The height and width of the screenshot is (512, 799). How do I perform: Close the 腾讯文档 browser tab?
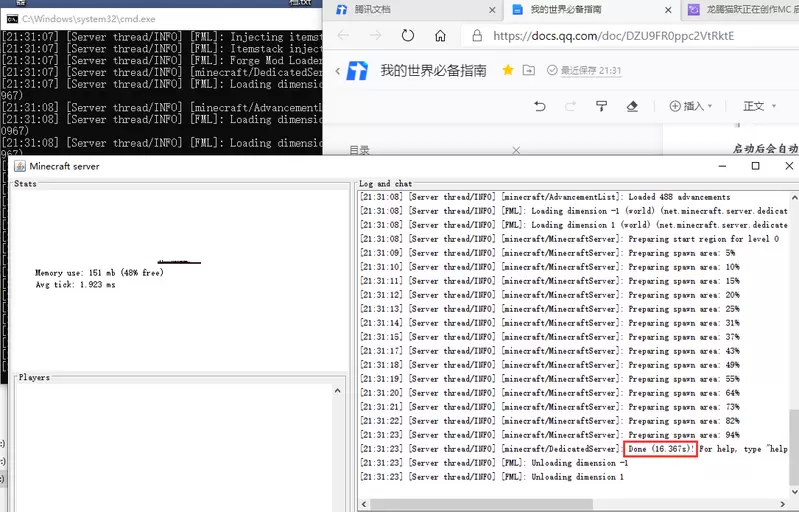click(492, 10)
